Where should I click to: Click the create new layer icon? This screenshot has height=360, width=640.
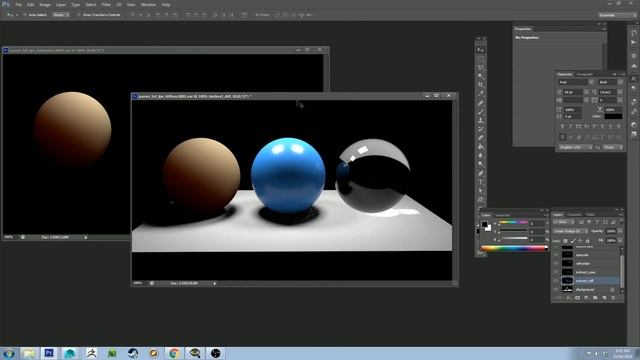coord(604,298)
